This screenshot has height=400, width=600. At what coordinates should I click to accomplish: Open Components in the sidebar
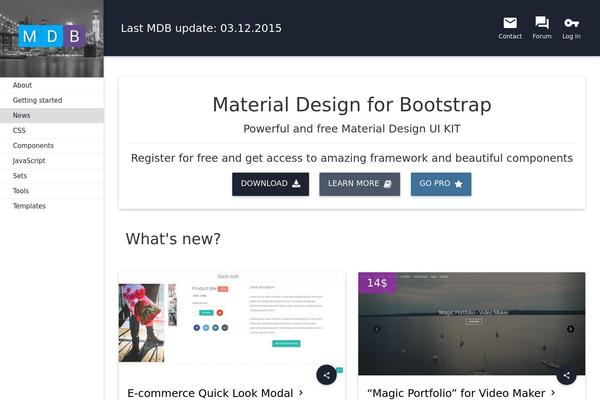(52, 145)
